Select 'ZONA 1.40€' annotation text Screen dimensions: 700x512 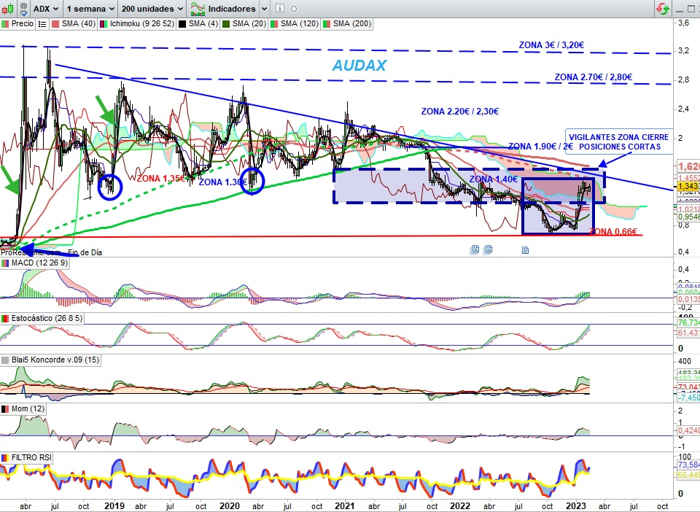[x=493, y=179]
